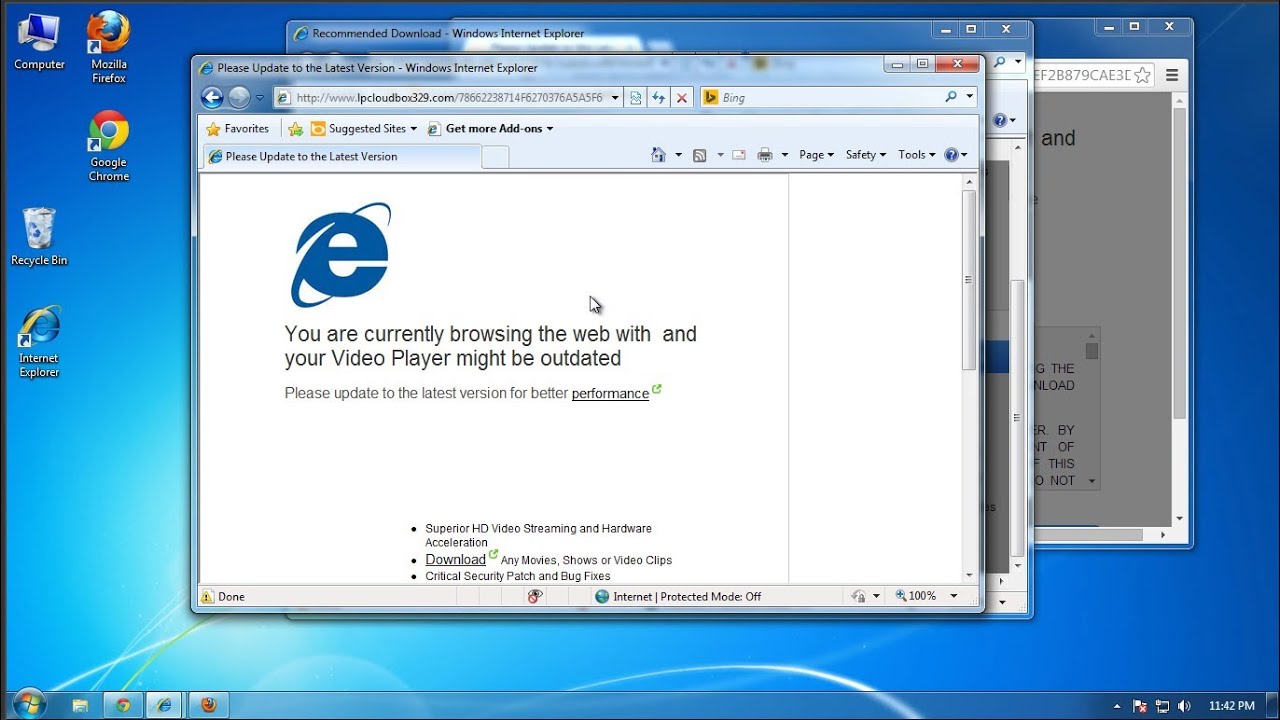Viewport: 1280px width, 720px height.
Task: Expand the Bing search provider dropdown
Action: [x=969, y=97]
